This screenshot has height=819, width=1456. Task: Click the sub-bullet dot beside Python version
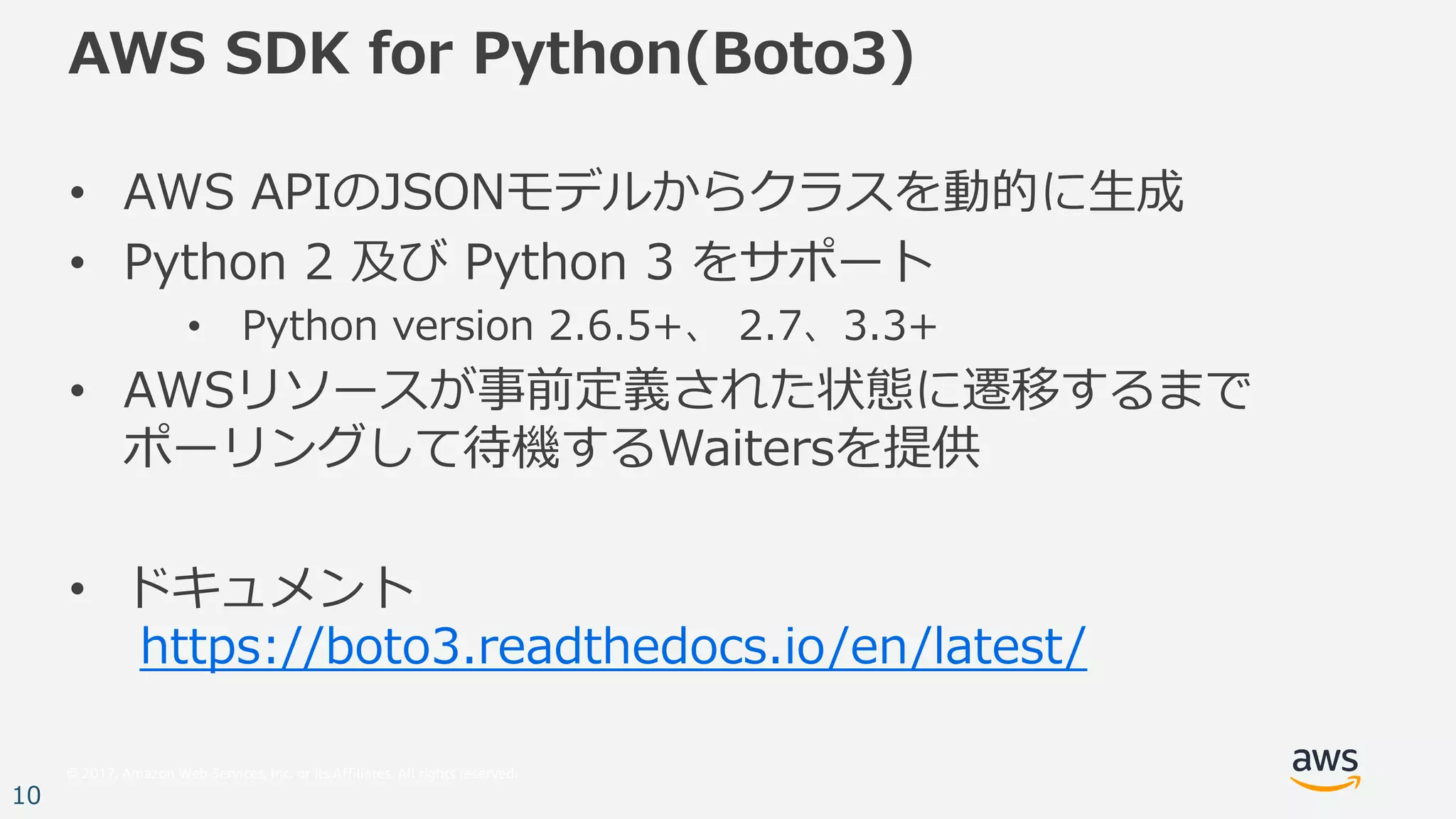click(195, 327)
